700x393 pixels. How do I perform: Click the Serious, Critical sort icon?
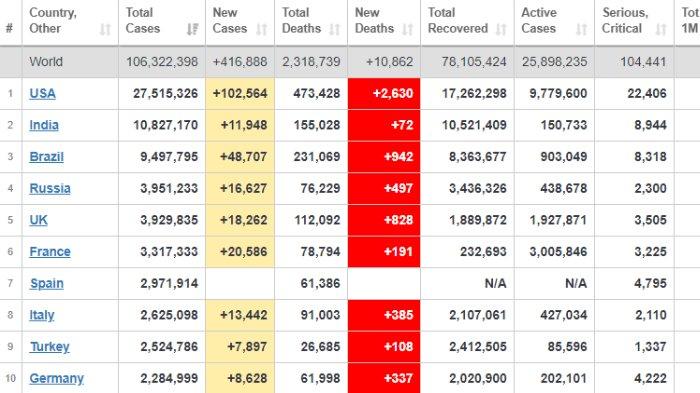(x=661, y=29)
